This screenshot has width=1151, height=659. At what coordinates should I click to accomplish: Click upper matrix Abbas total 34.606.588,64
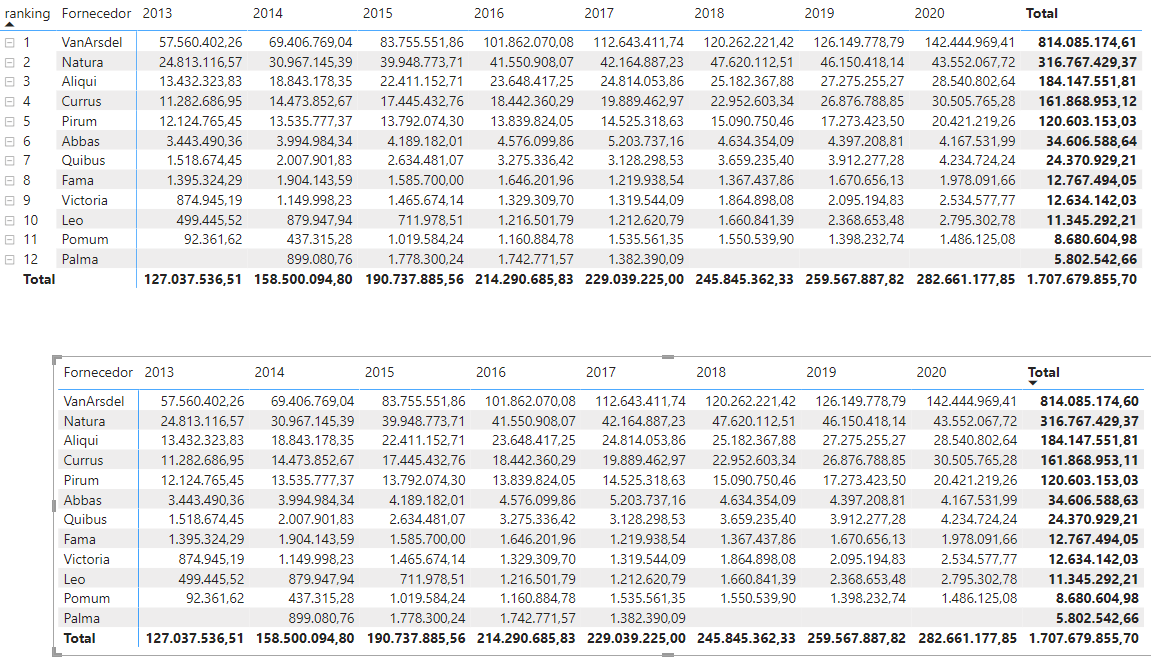pyautogui.click(x=1092, y=141)
